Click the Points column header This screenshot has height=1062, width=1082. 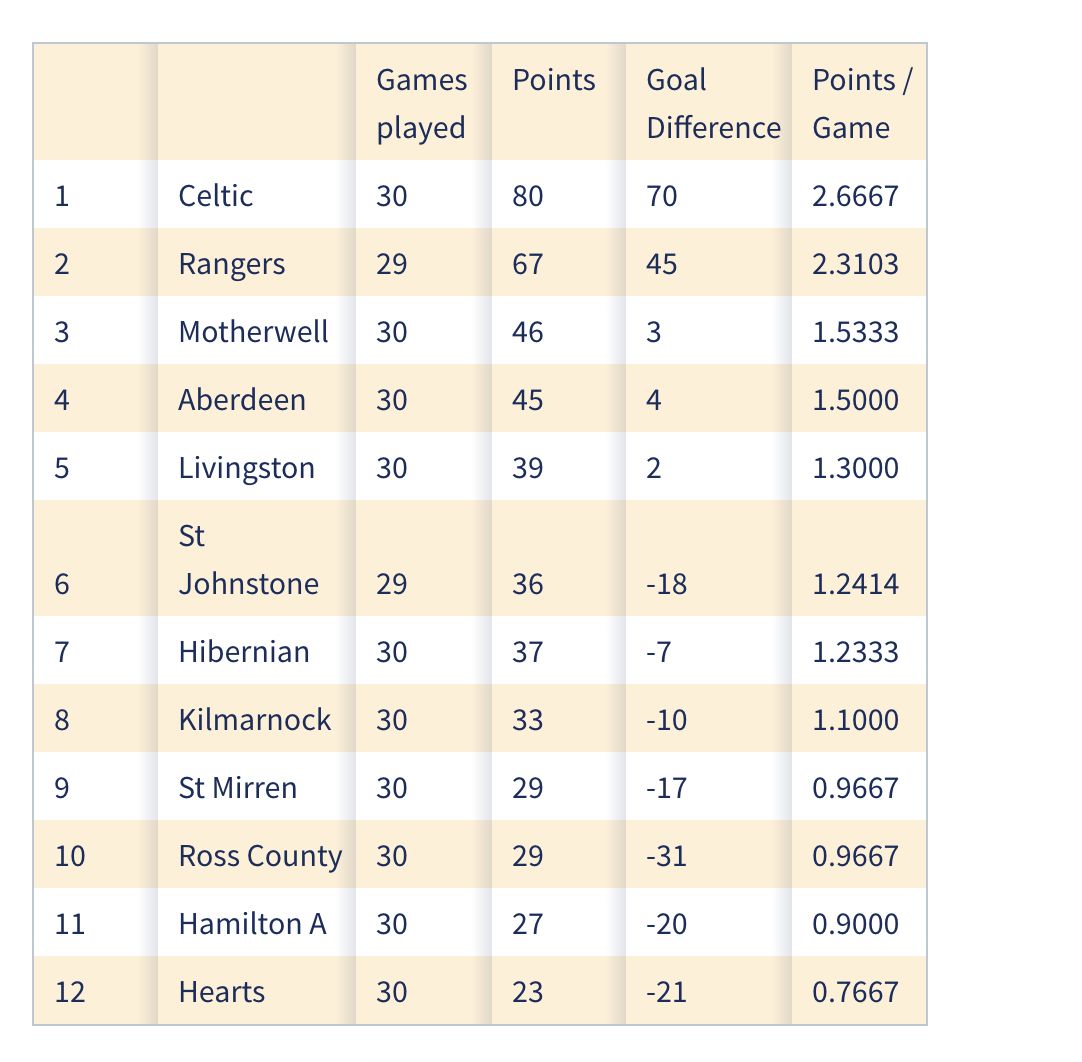554,81
